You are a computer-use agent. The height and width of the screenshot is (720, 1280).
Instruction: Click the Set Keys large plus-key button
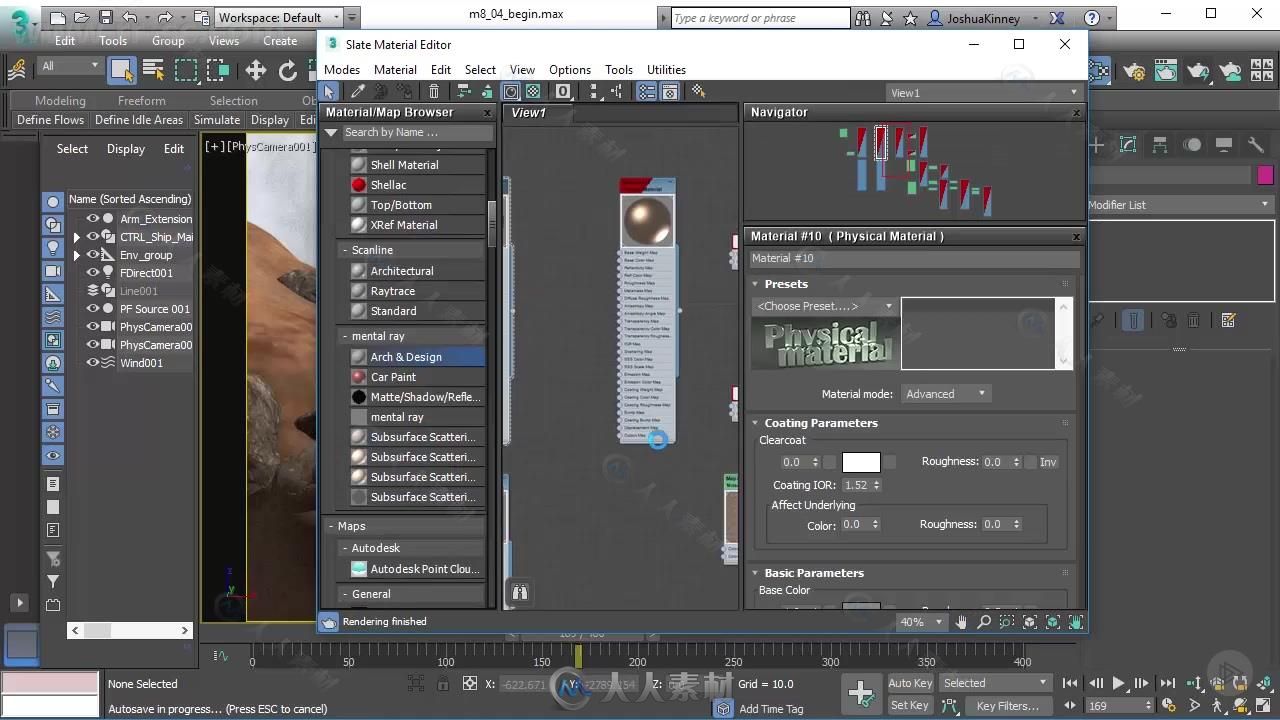click(x=861, y=692)
